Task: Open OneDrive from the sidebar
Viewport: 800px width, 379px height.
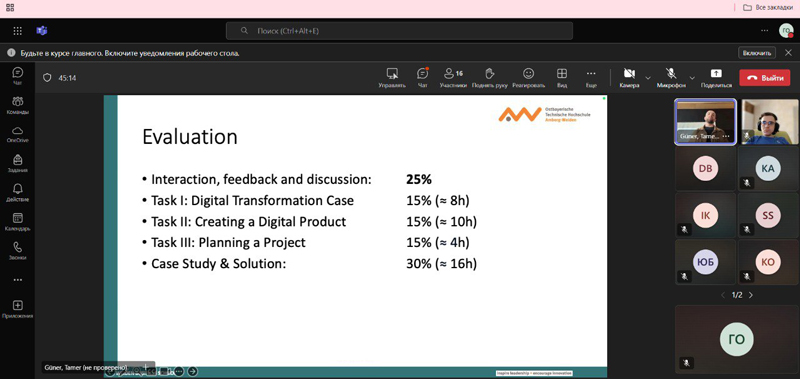Action: tap(17, 134)
